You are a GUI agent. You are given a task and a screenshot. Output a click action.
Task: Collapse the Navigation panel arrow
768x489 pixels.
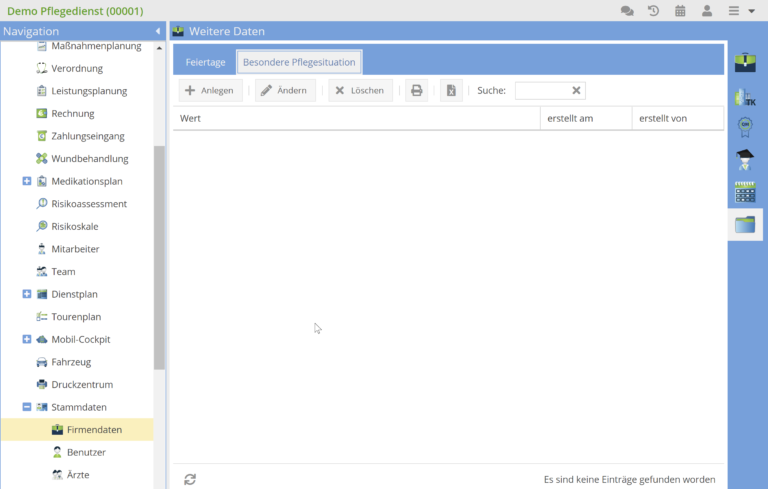coord(158,32)
